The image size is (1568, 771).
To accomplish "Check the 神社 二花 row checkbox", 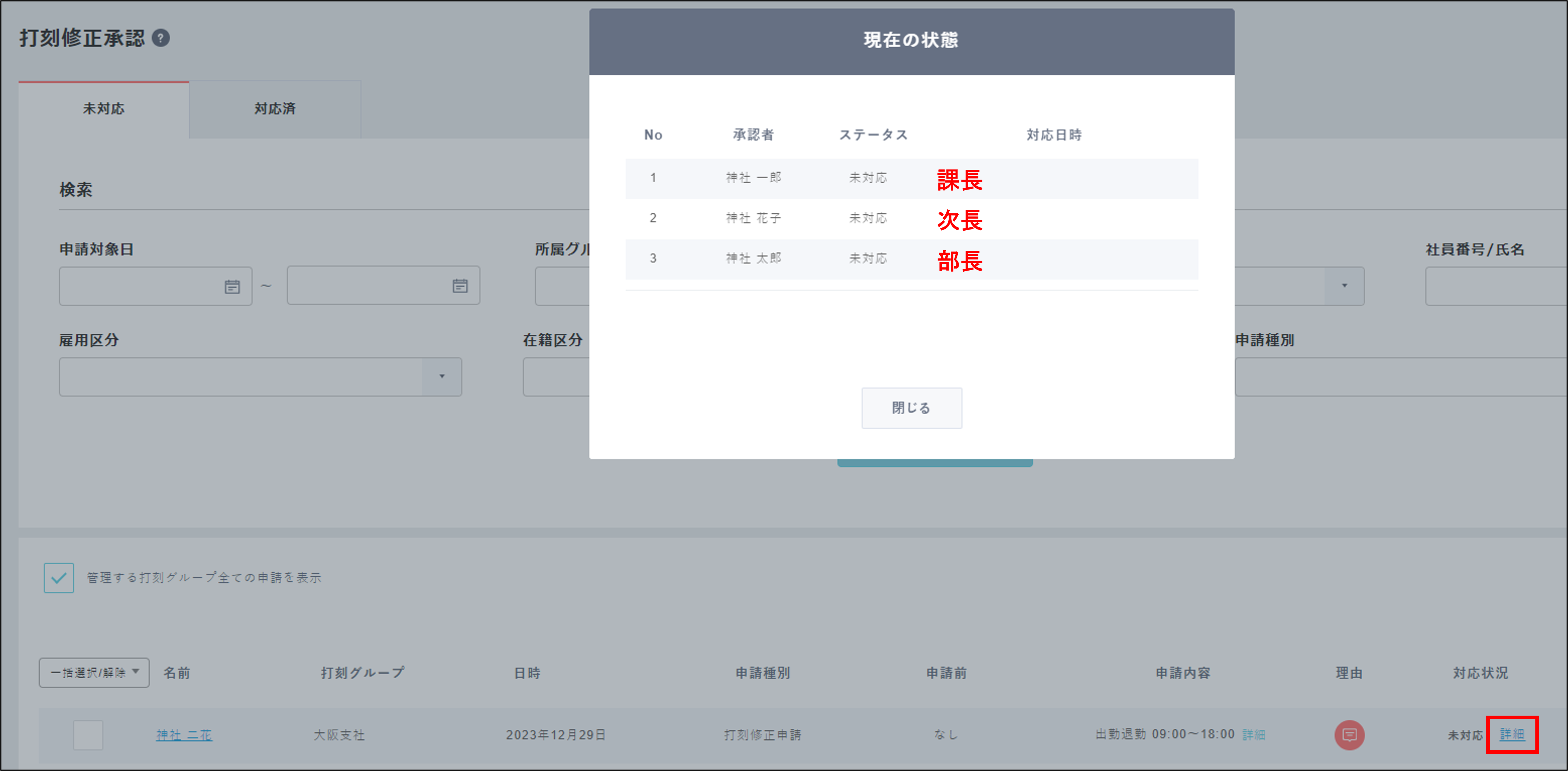I will click(88, 735).
